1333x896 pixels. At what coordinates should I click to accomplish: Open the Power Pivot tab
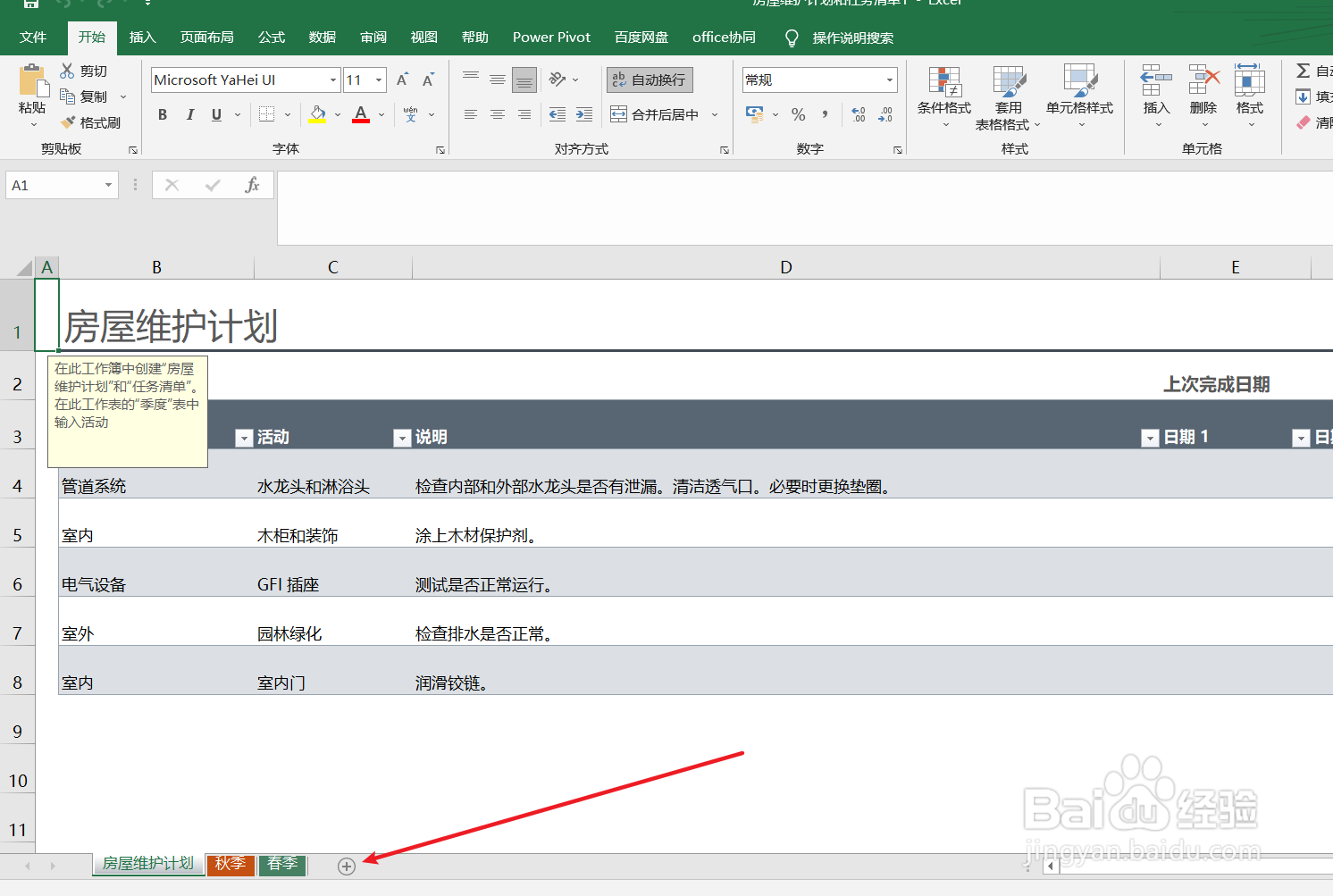coord(551,38)
